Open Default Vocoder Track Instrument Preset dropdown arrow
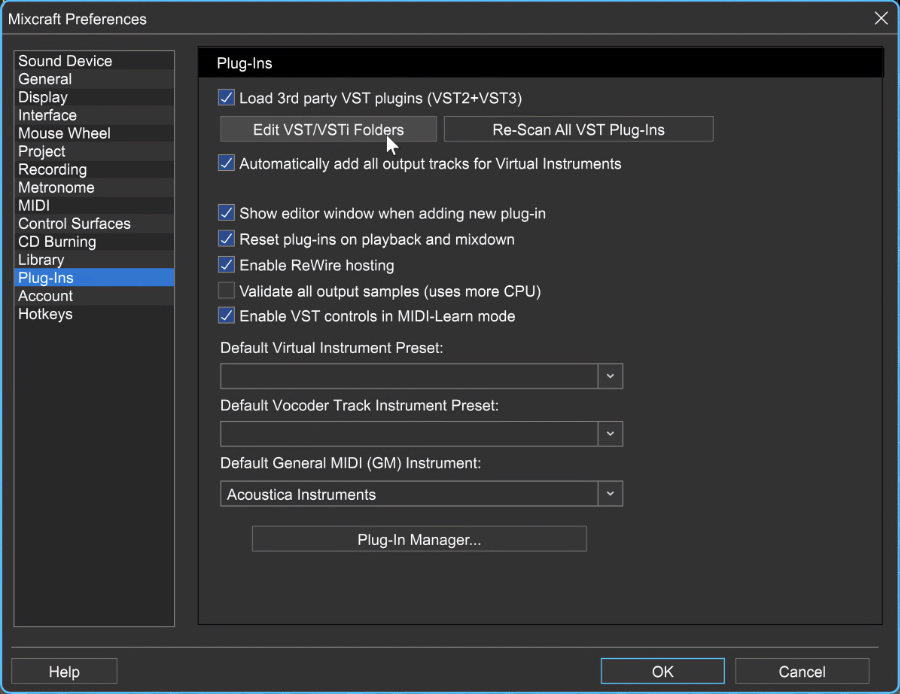 click(x=610, y=434)
